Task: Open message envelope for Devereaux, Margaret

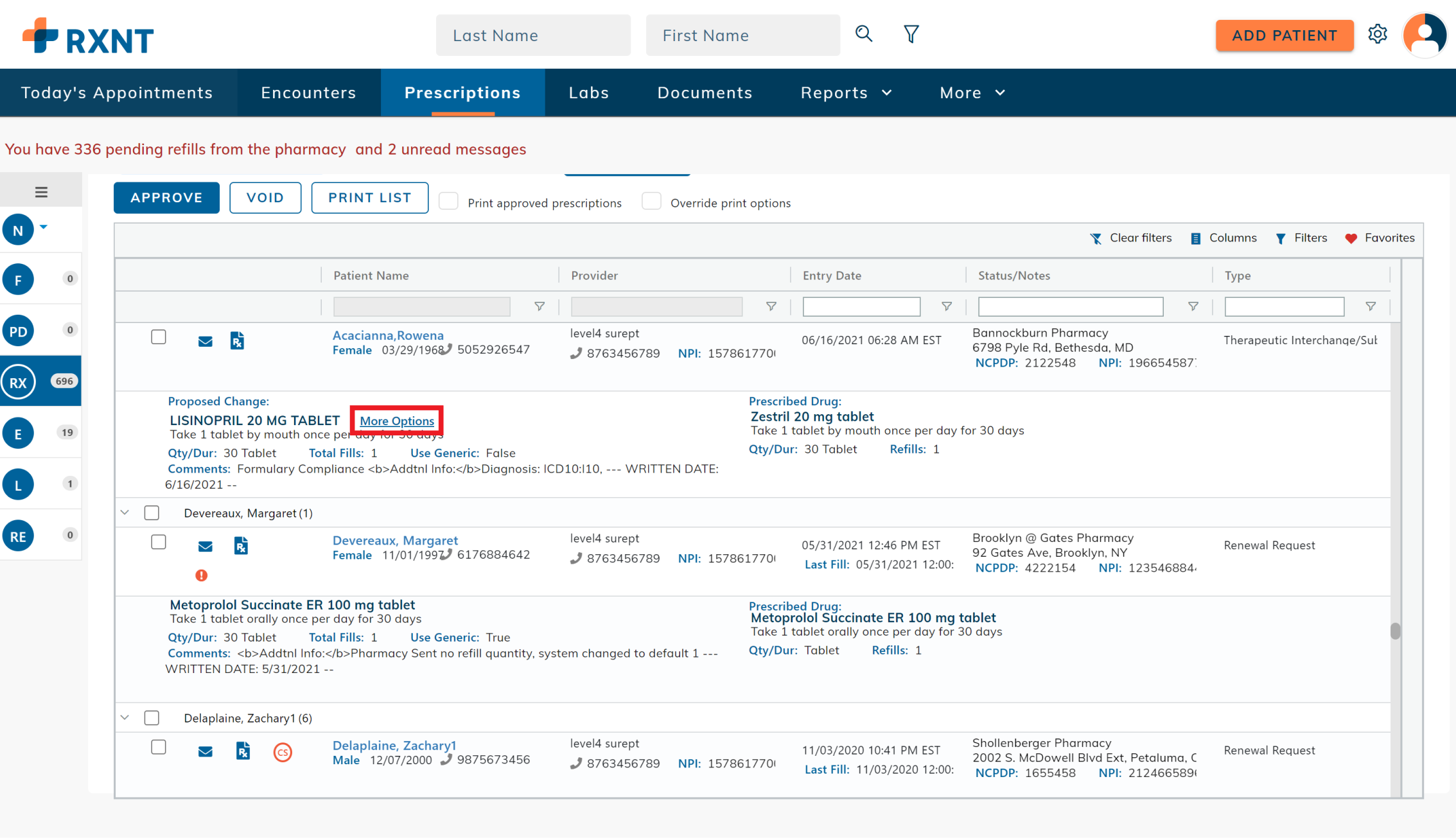Action: 205,546
